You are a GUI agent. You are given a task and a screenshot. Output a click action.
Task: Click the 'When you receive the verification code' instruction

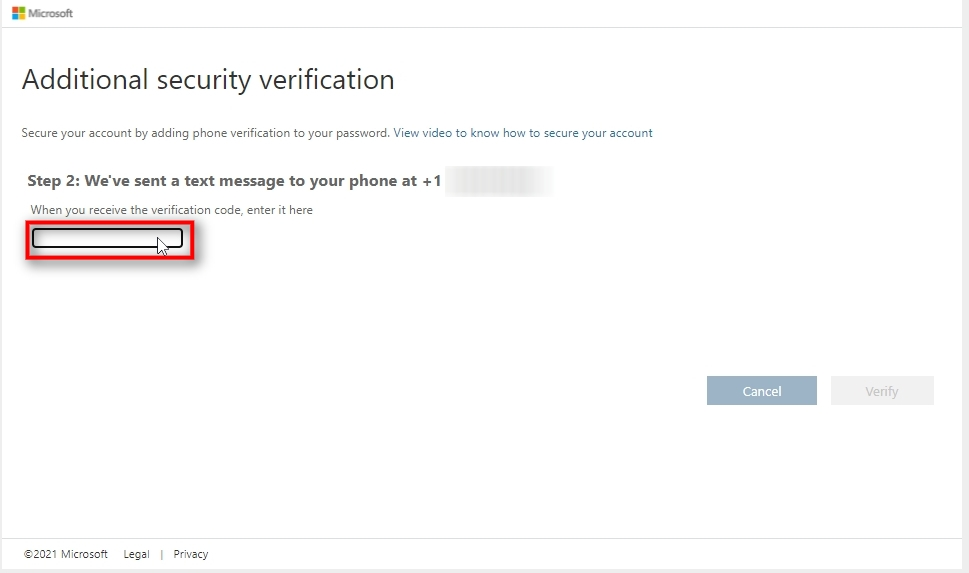[x=171, y=210]
